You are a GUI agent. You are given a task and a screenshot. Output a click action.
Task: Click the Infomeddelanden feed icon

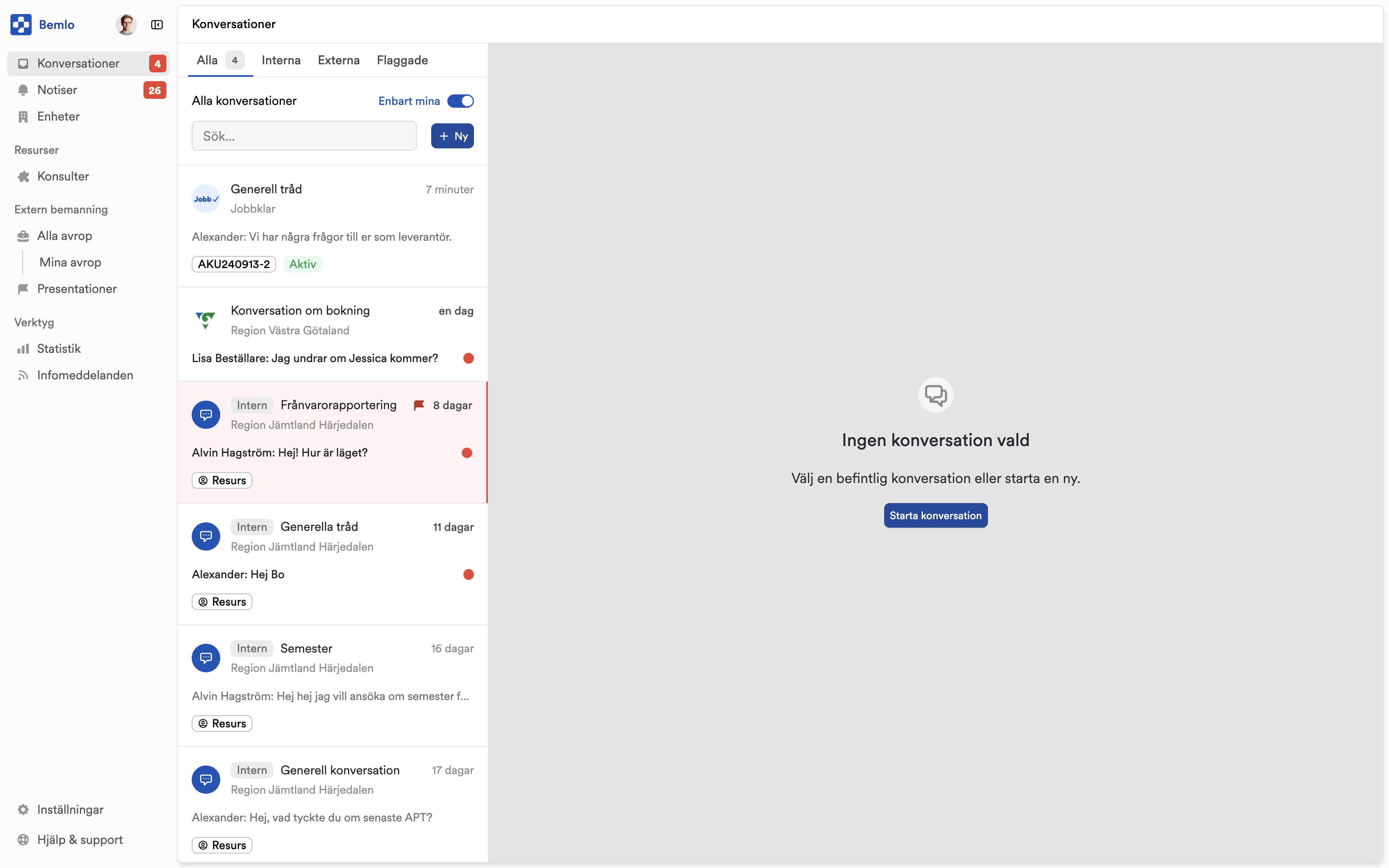pos(23,375)
